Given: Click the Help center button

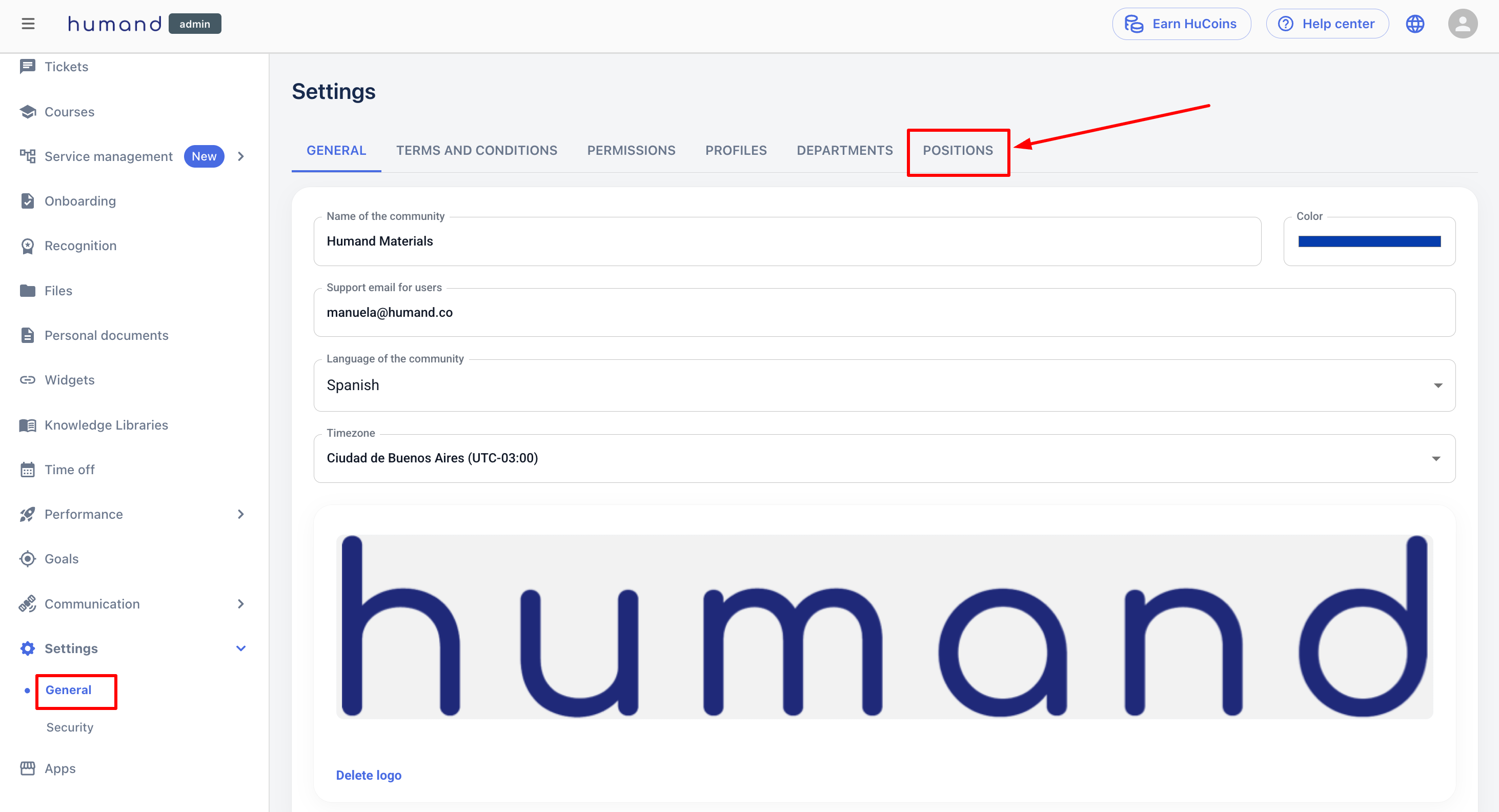Looking at the screenshot, I should (1327, 24).
